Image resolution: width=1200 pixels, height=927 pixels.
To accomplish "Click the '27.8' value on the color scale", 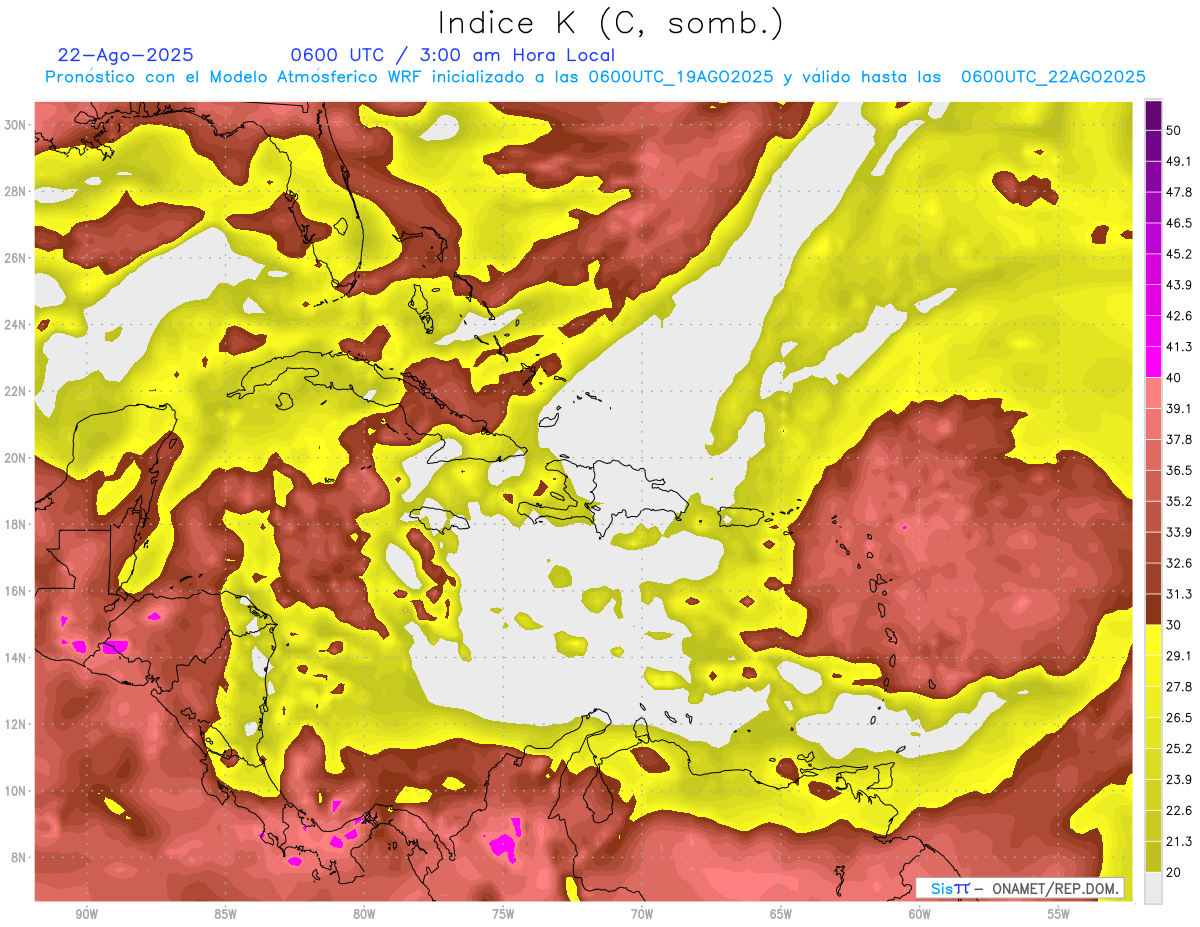I will click(1179, 687).
